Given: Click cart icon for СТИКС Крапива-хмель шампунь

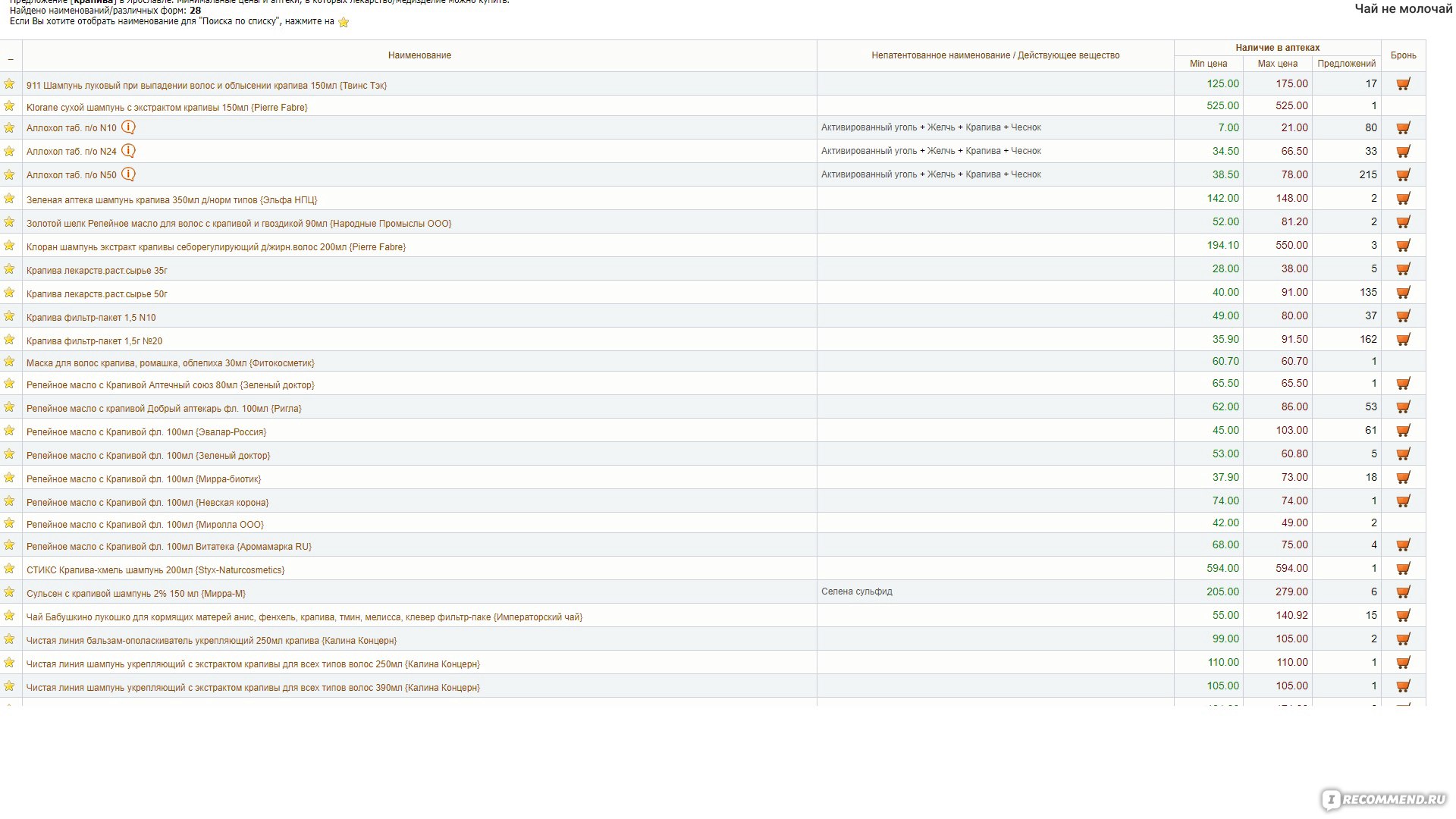Looking at the screenshot, I should click(1403, 568).
